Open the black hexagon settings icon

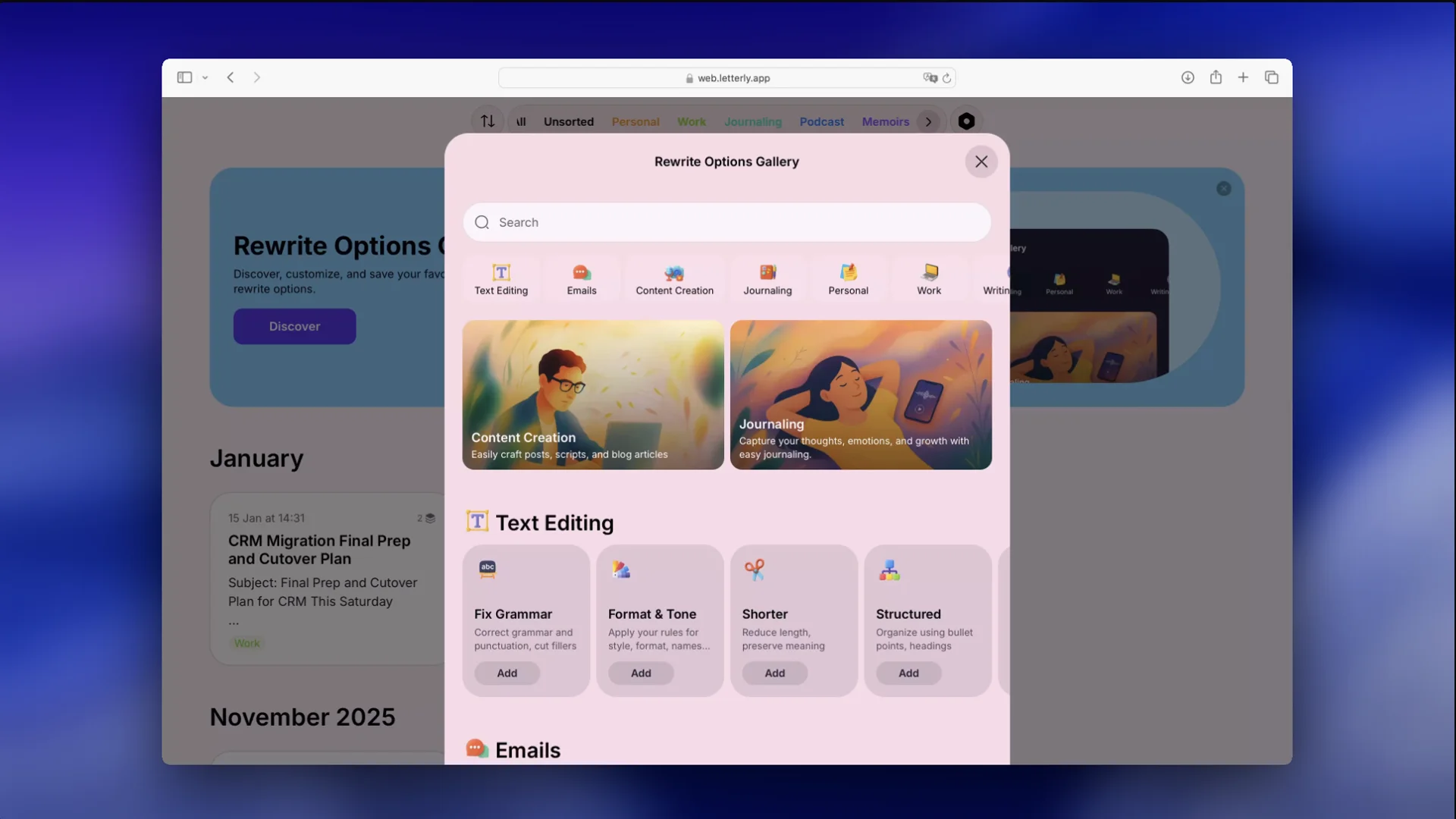[966, 121]
